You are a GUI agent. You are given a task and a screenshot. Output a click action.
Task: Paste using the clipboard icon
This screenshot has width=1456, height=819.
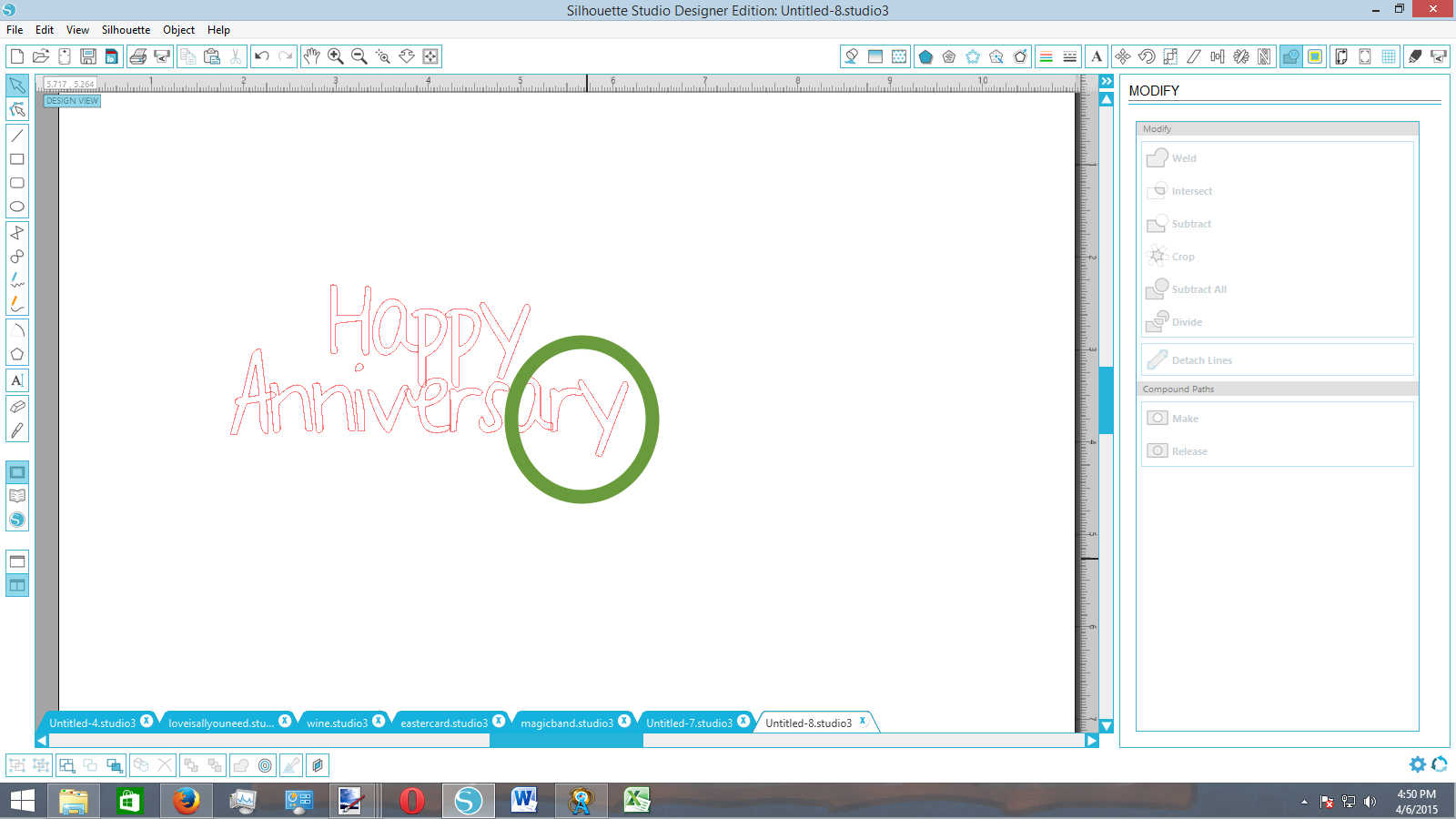[x=212, y=56]
